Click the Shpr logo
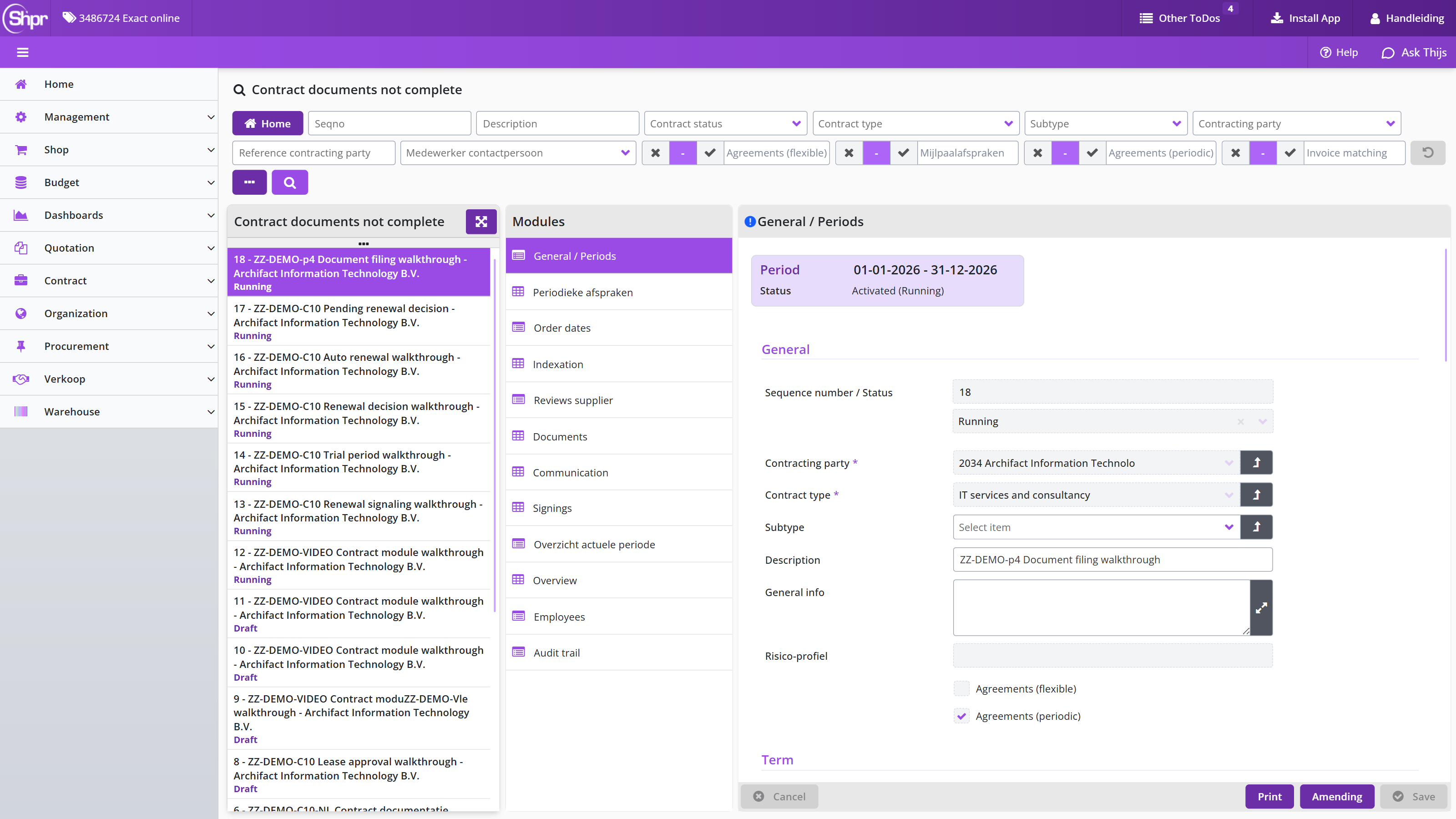The width and height of the screenshot is (1456, 819). tap(25, 18)
